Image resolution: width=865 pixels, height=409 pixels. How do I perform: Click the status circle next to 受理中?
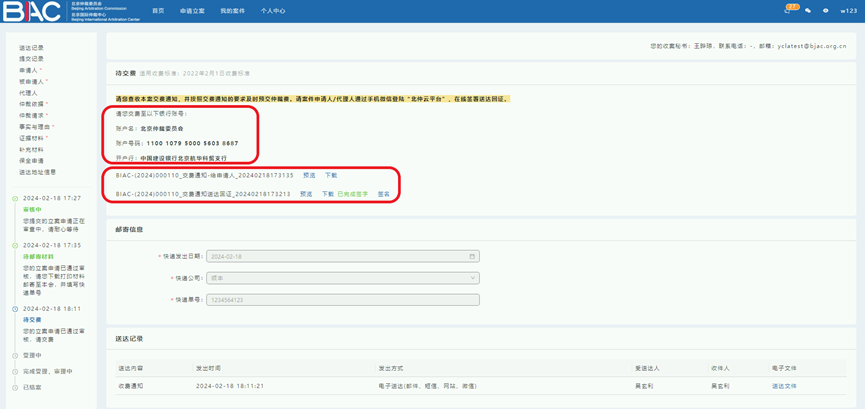[x=15, y=355]
